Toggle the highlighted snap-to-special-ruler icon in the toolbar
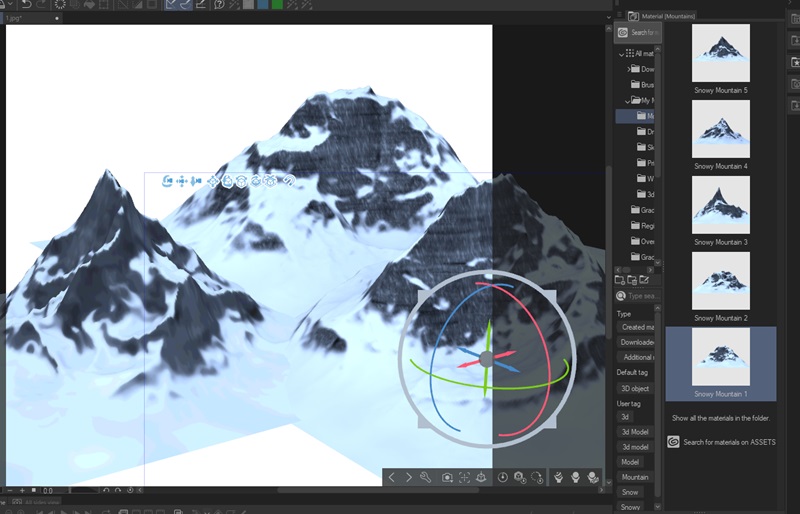The image size is (800, 514). [x=185, y=5]
